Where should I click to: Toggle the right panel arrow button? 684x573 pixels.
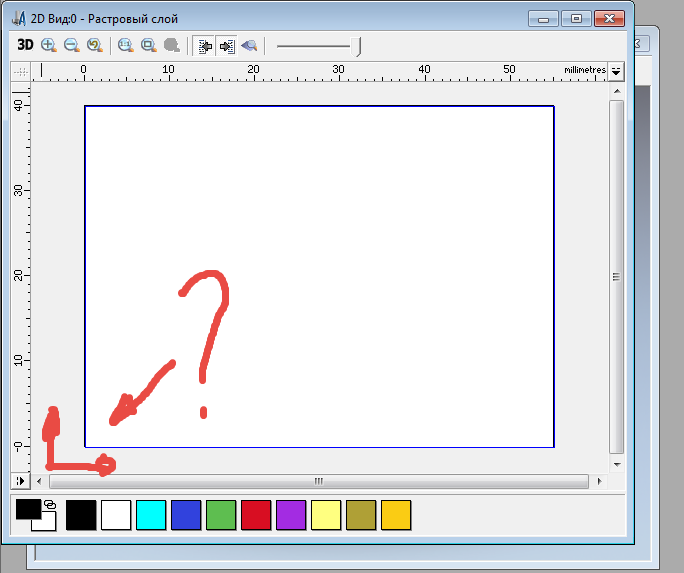point(227,45)
